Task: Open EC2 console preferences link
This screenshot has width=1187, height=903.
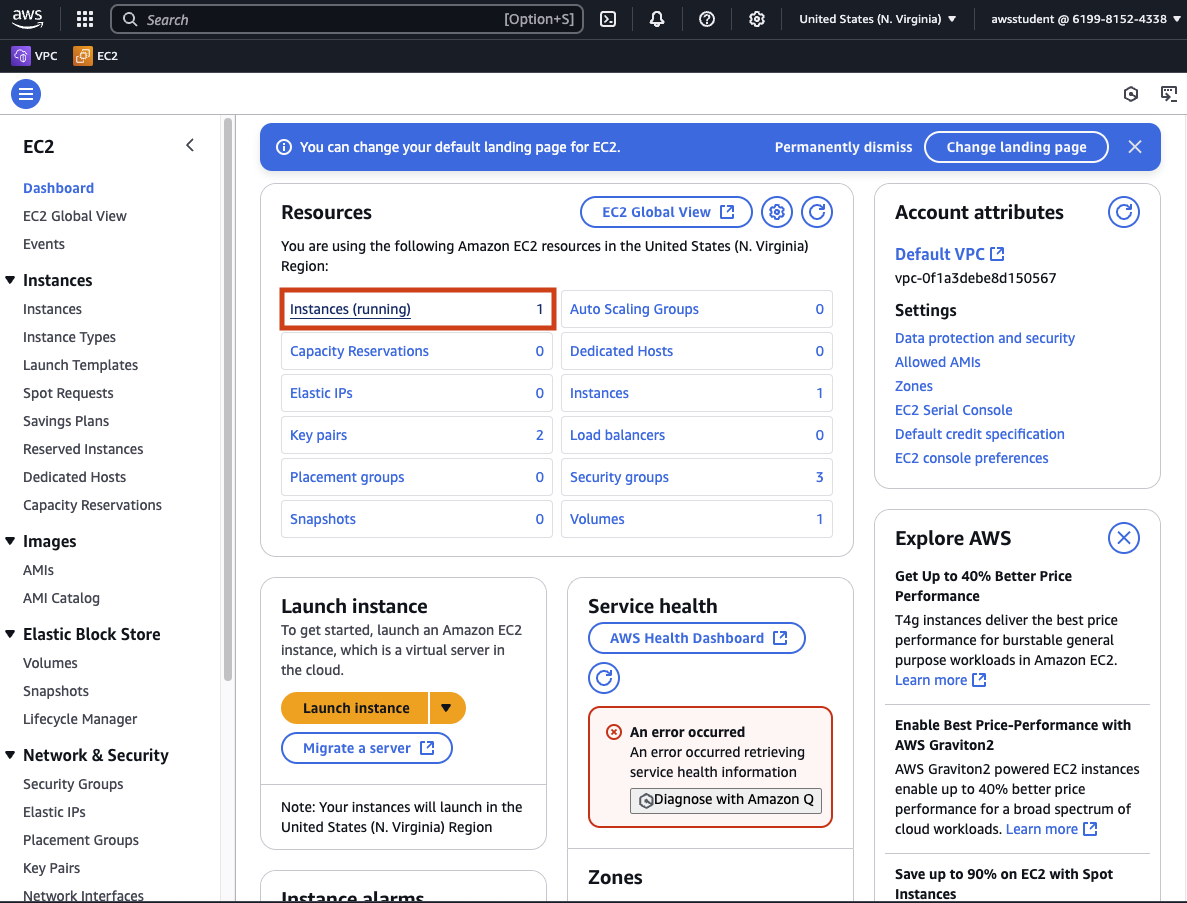Action: point(972,458)
